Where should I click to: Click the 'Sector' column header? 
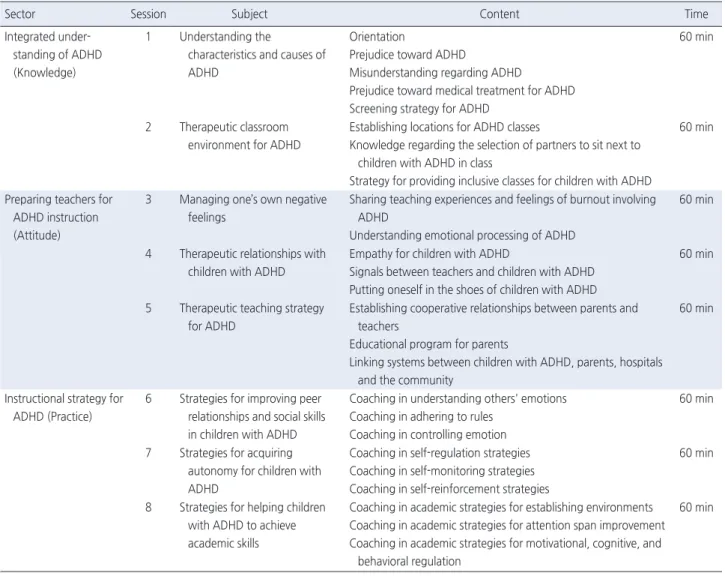point(20,14)
